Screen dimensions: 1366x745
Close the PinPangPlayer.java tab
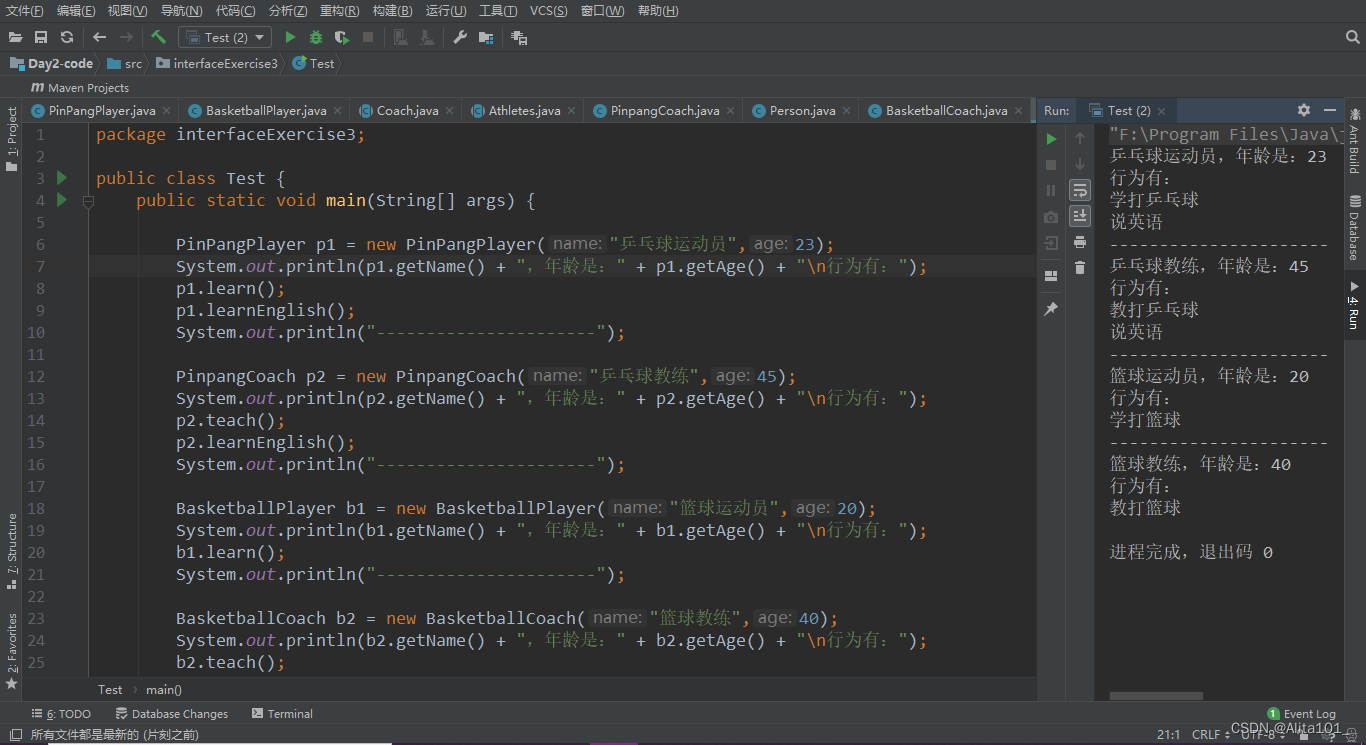click(166, 111)
